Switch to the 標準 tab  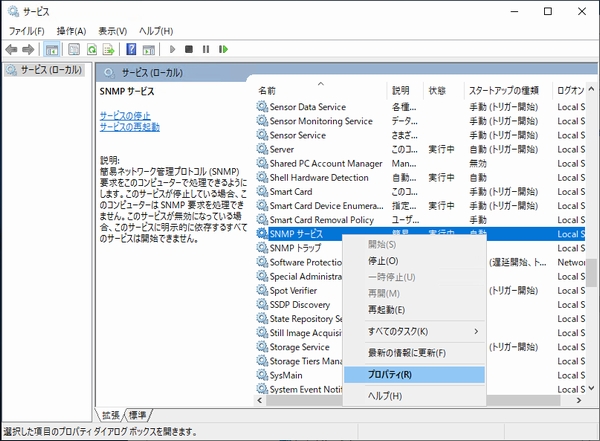(138, 415)
